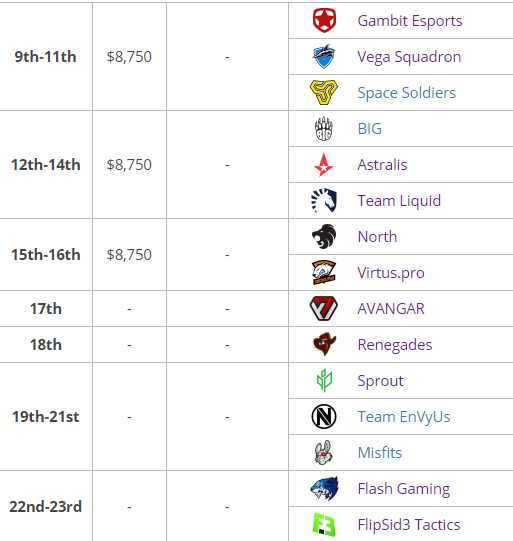
Task: Open the Flash Gaming team link
Action: (x=404, y=489)
